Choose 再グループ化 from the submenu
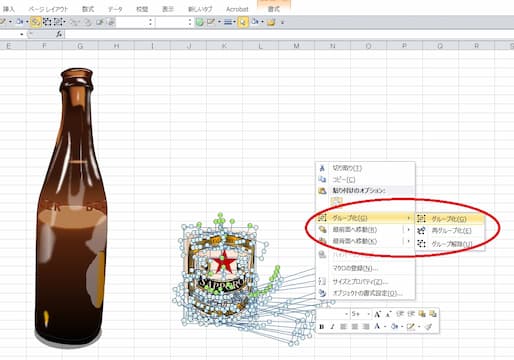This screenshot has width=514, height=360. click(449, 231)
